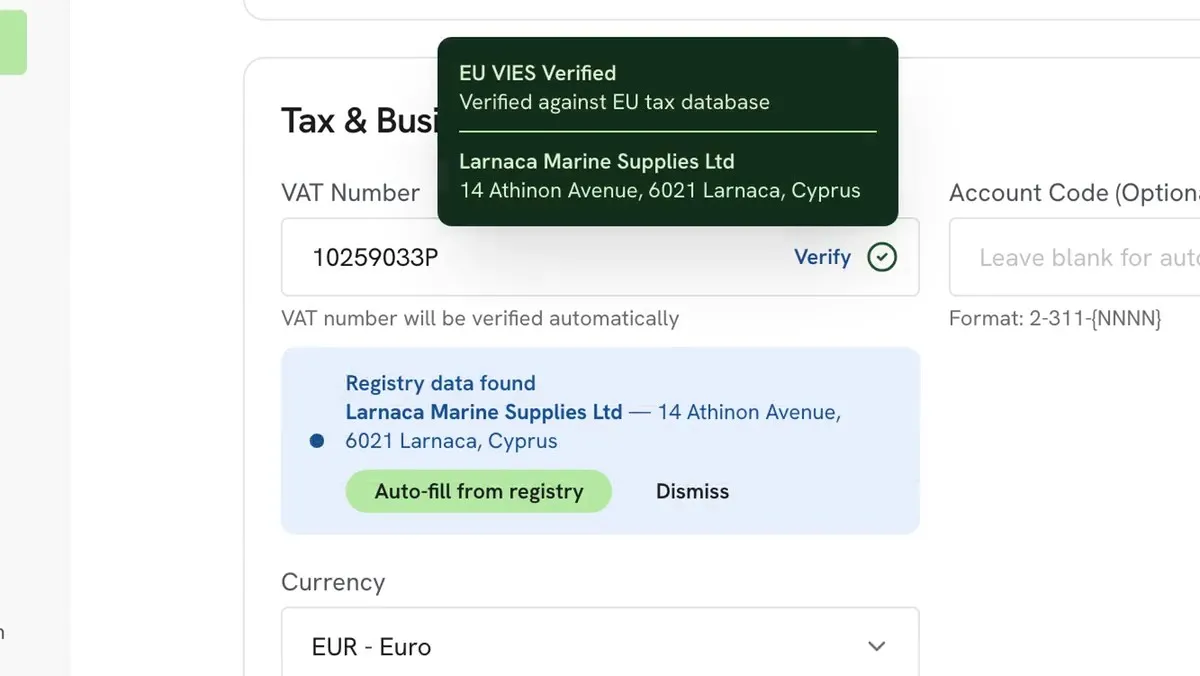Click the Registry data found heading
1200x676 pixels.
click(x=440, y=383)
